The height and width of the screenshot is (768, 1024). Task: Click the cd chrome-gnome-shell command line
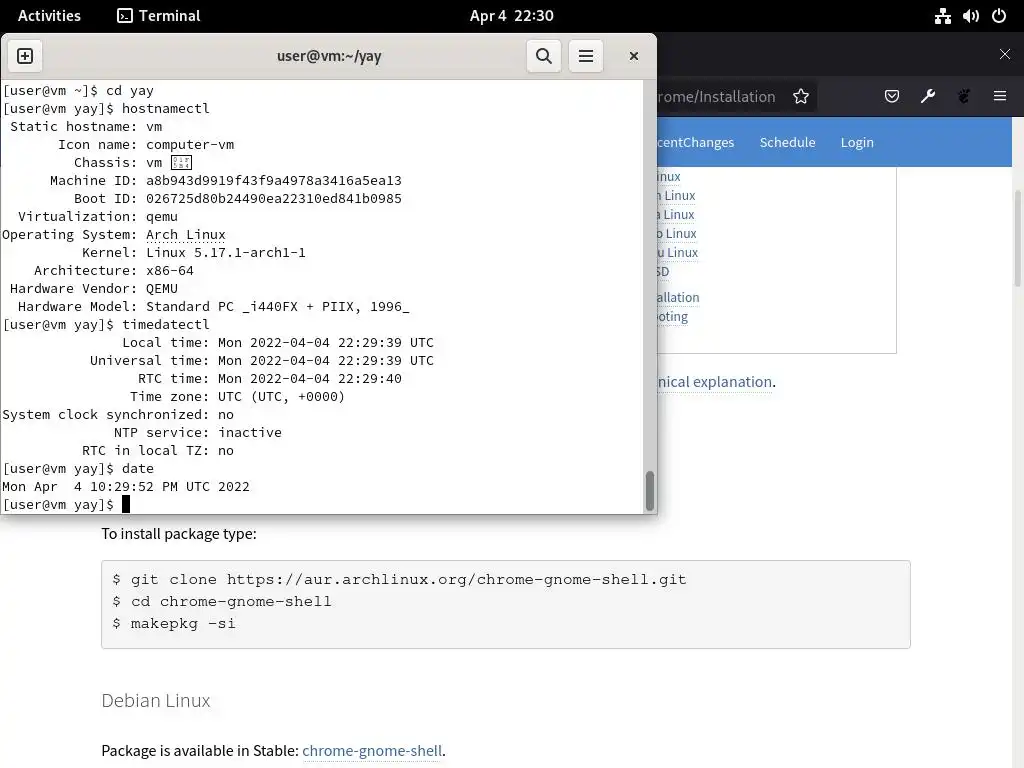click(222, 601)
